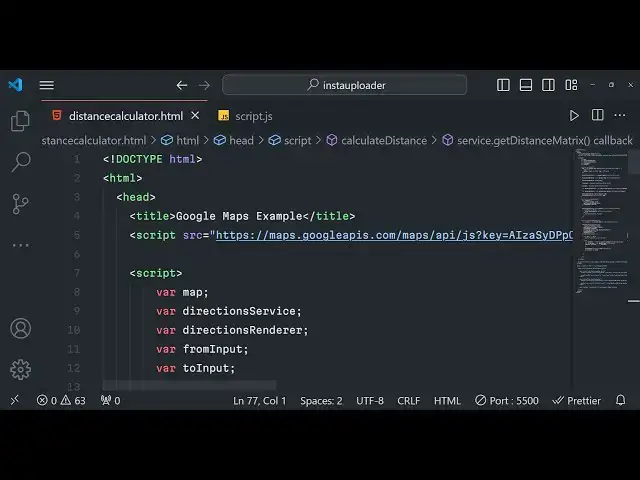
Task: Select the calculateDistance breadcrumb item
Action: 377,140
